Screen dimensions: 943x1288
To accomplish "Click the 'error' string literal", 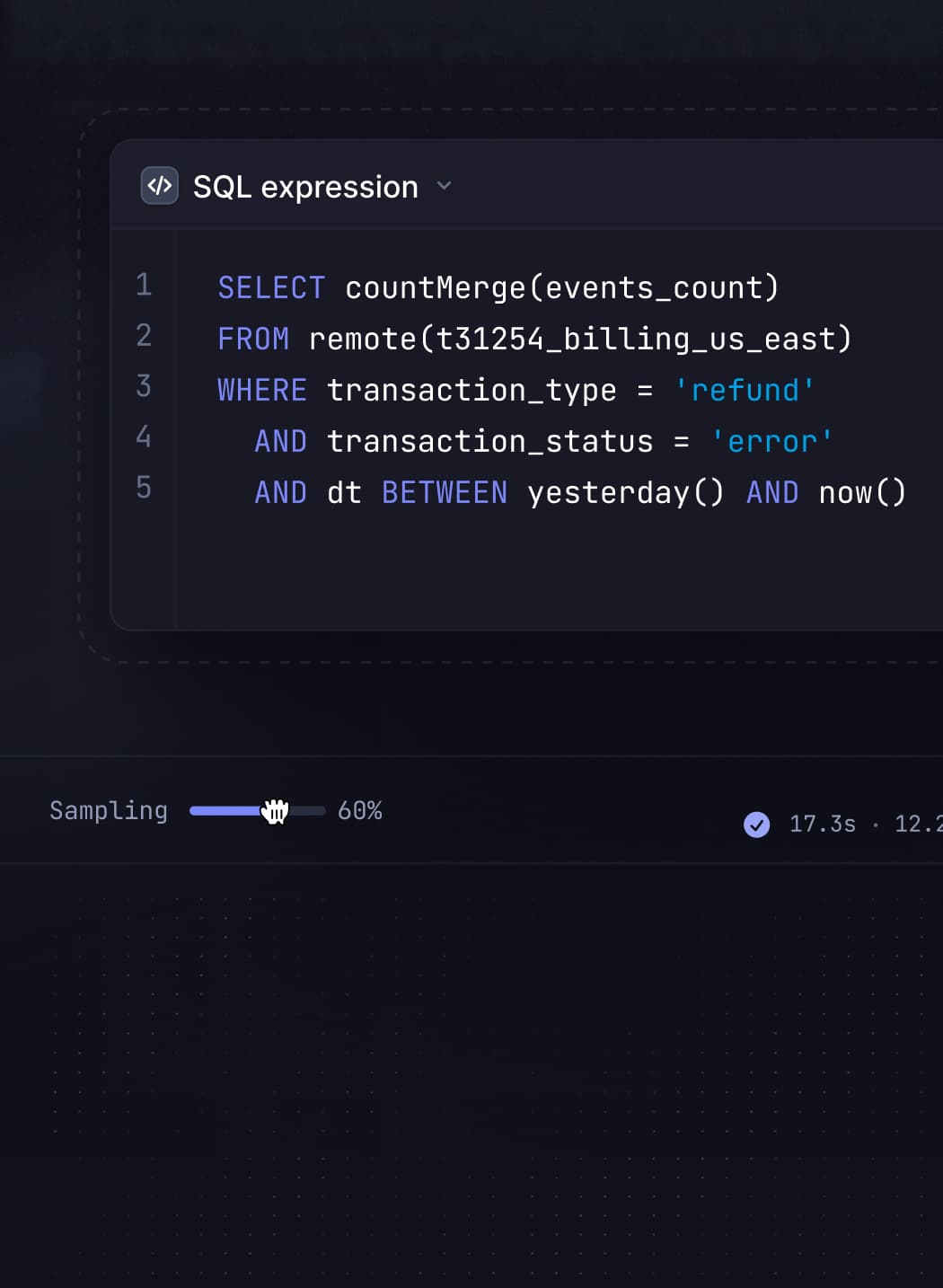I will 771,441.
